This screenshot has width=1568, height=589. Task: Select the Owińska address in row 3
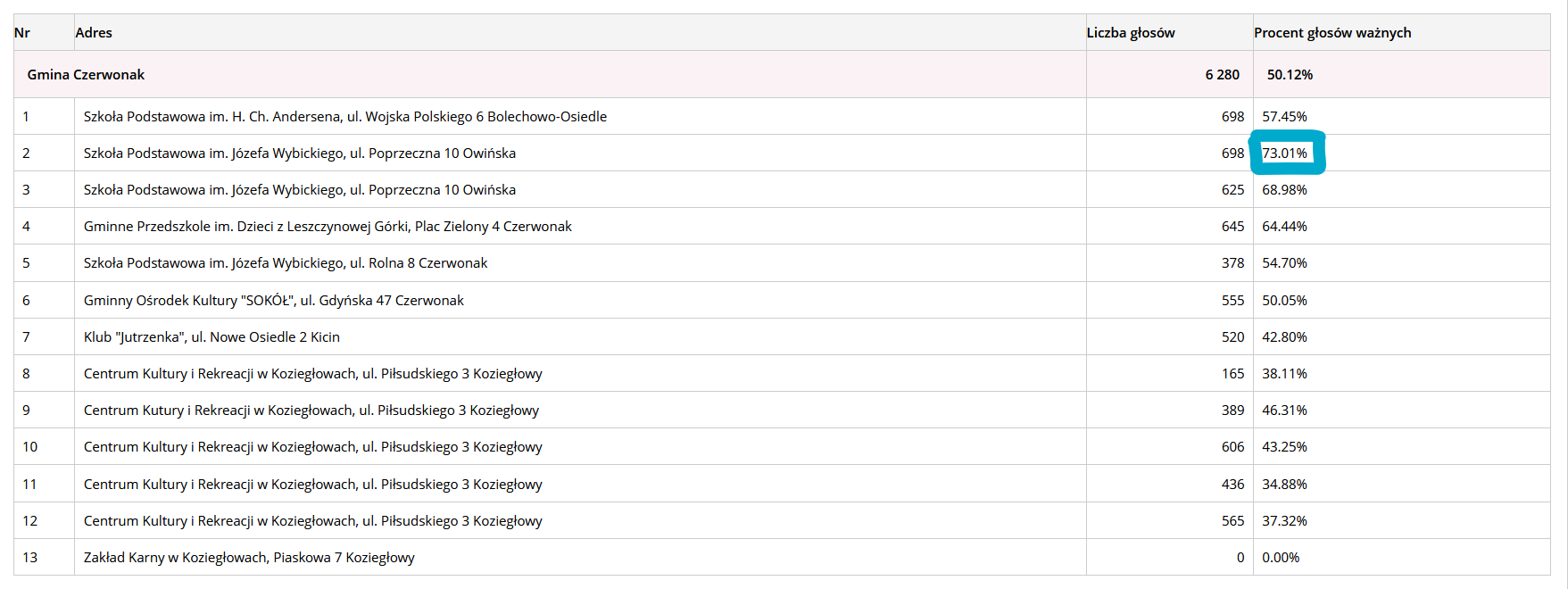300,190
